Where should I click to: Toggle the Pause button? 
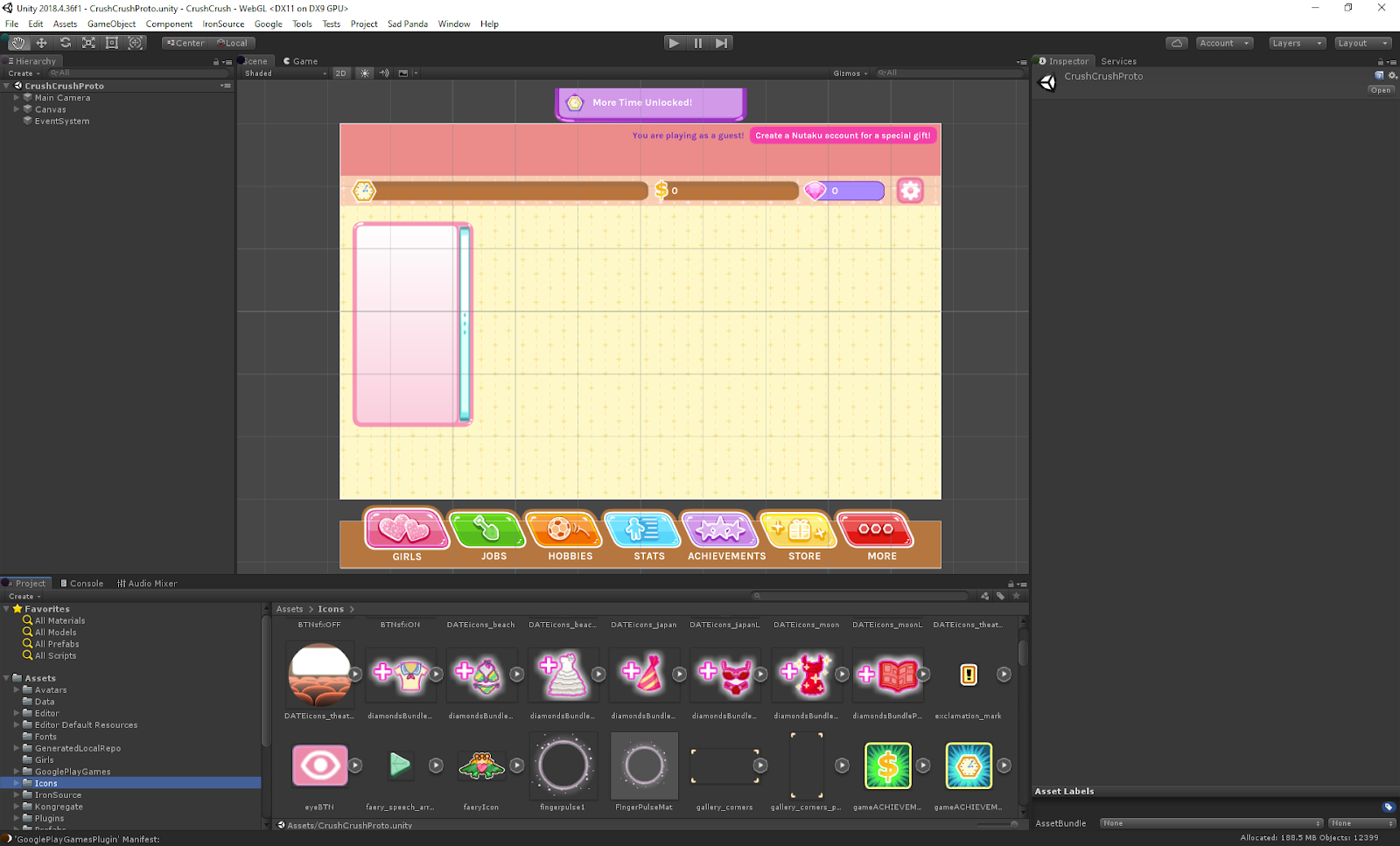point(697,43)
